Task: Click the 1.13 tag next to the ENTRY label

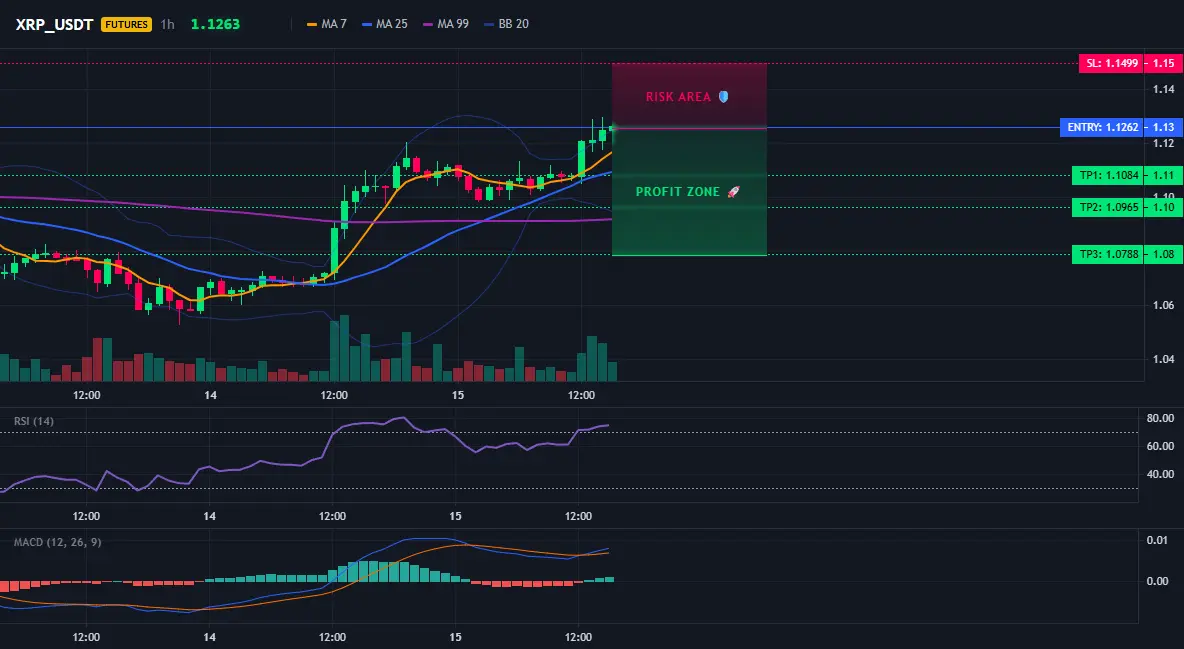Action: 1164,127
